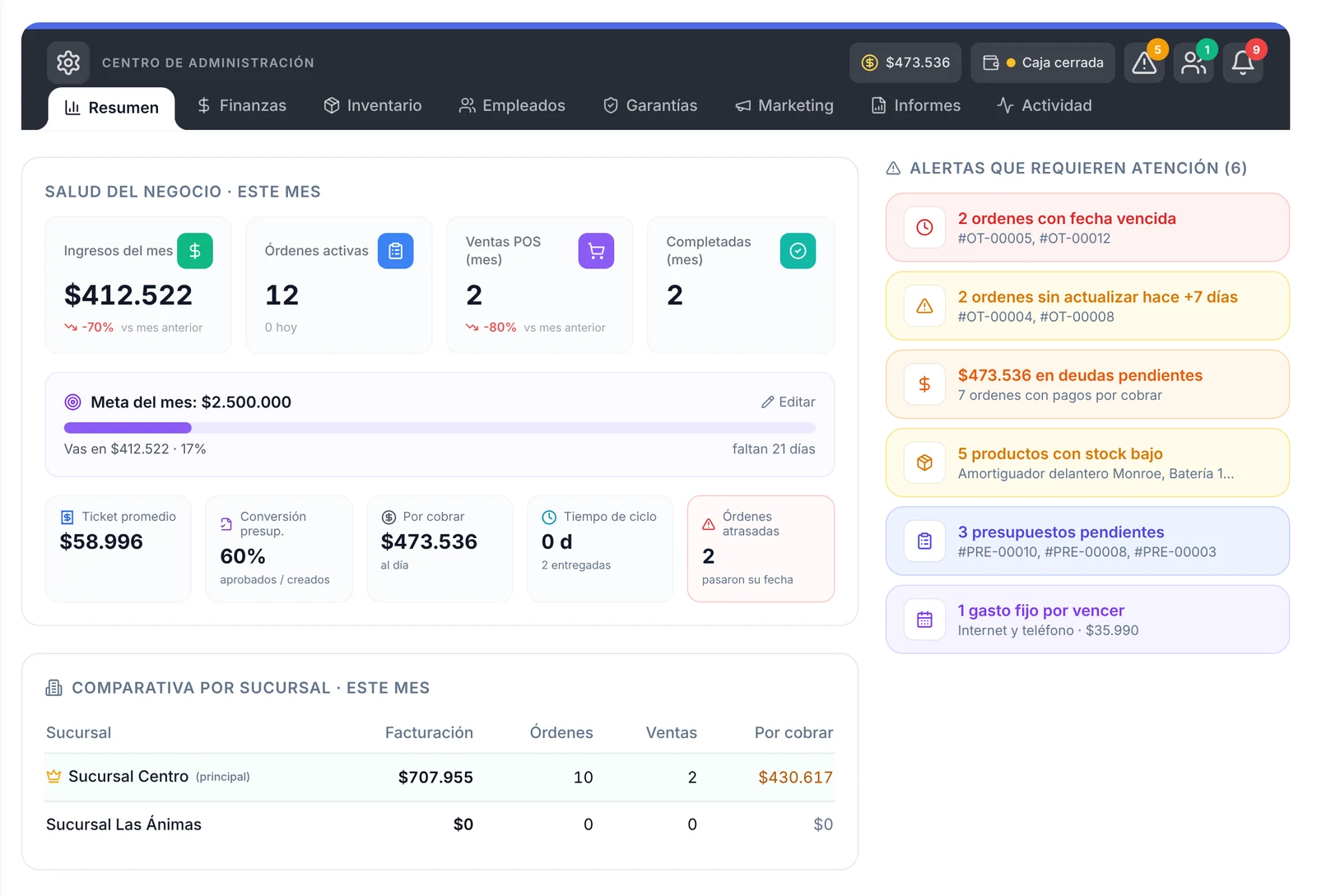Image resolution: width=1317 pixels, height=896 pixels.
Task: Open the Actividad tab
Action: pos(1045,105)
